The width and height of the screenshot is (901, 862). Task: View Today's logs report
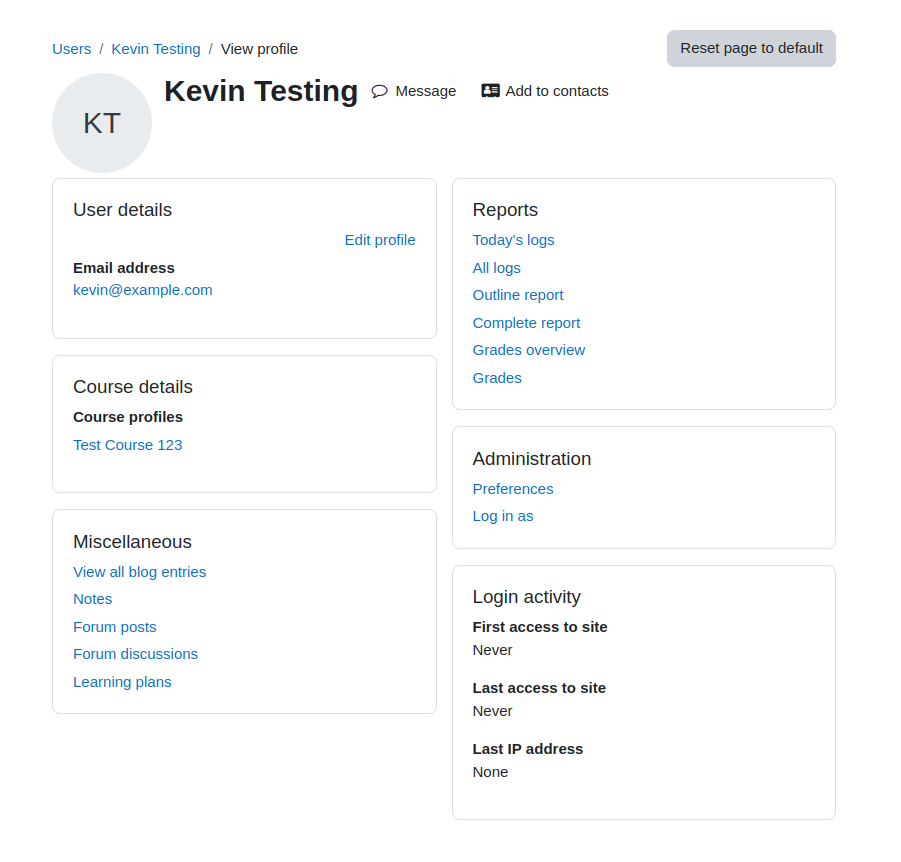point(513,240)
